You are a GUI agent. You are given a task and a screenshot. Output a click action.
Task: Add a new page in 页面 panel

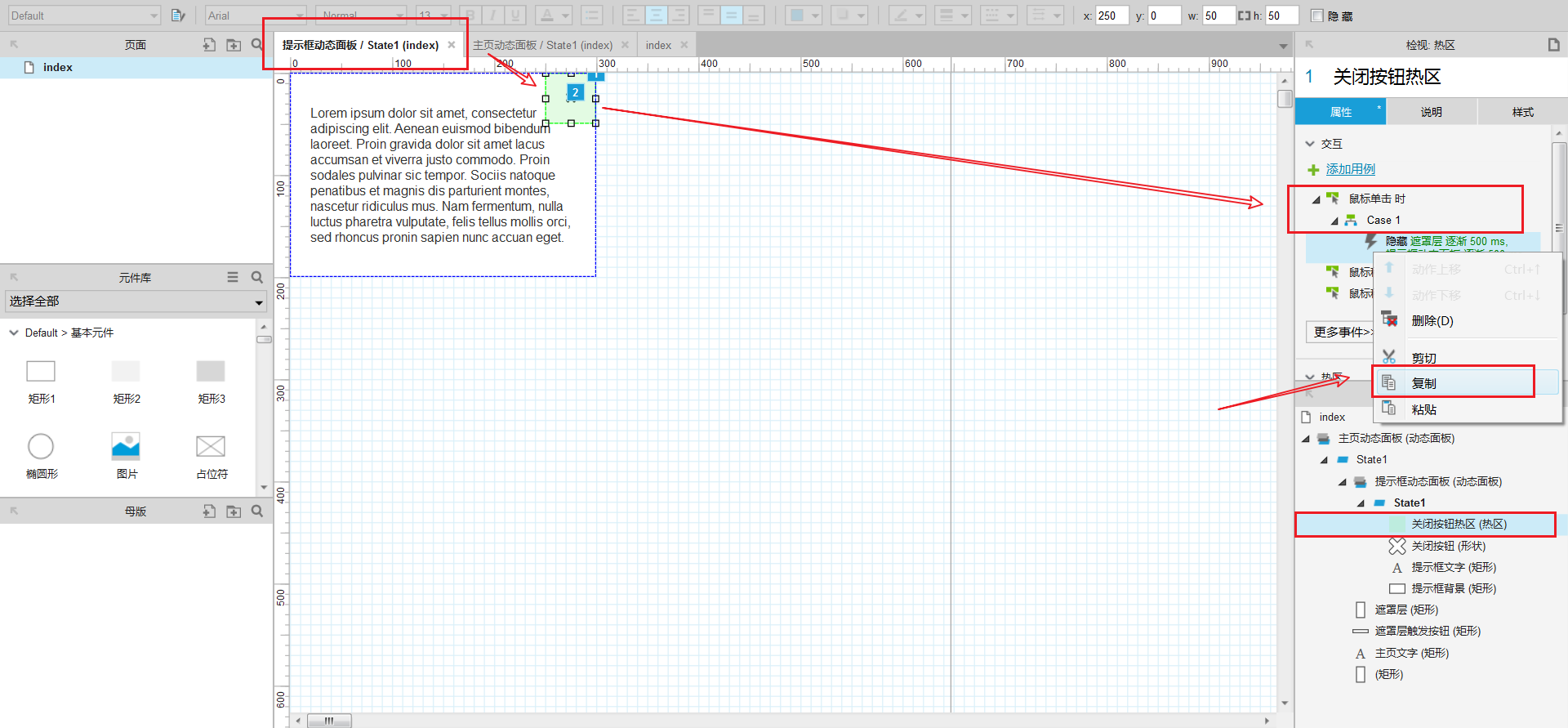point(209,45)
